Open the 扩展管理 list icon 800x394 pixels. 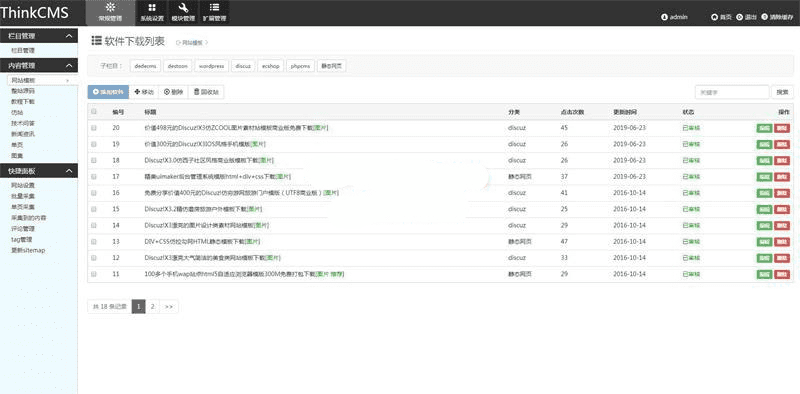[214, 8]
